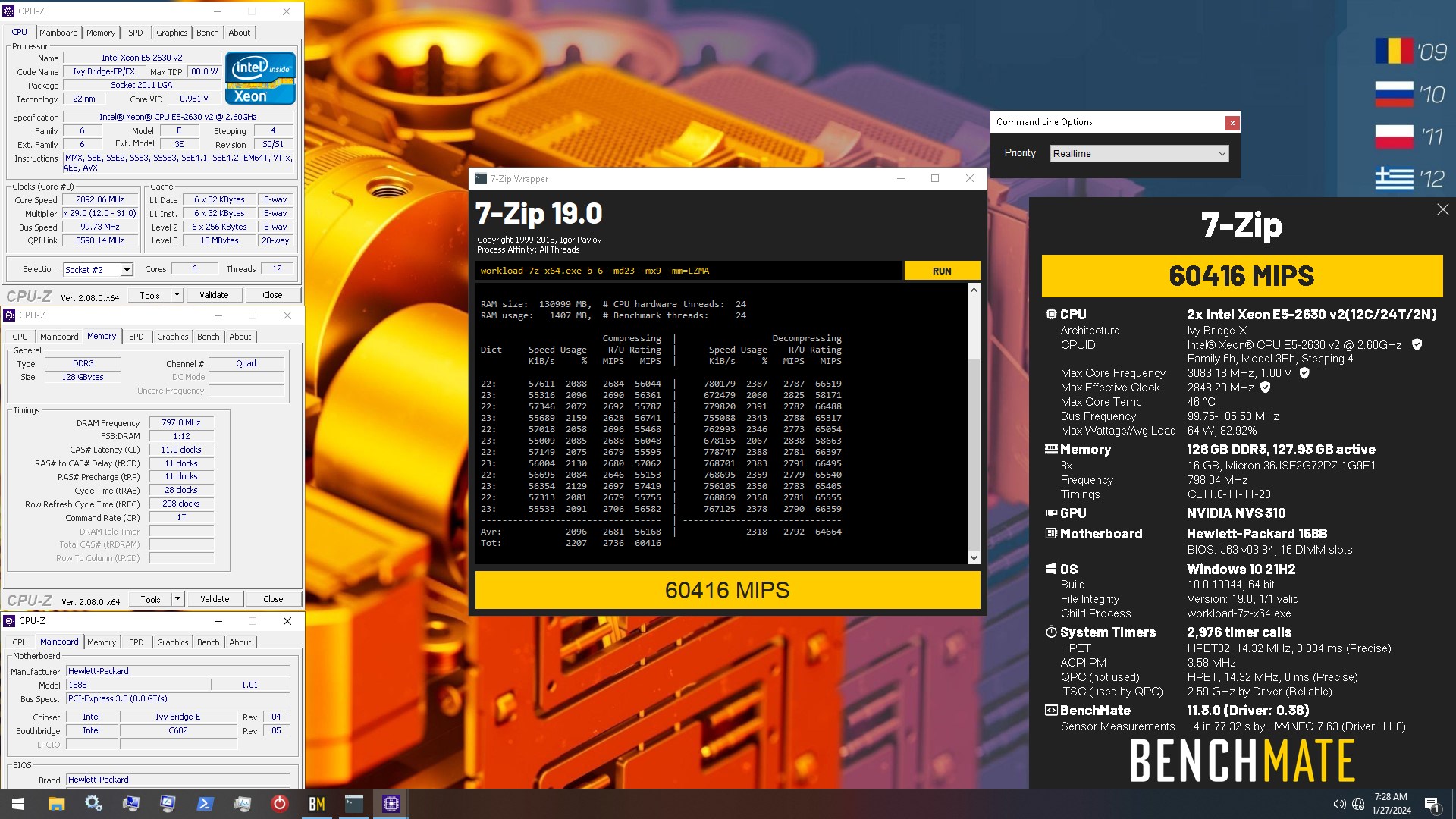Open the Windows Start menu
Image resolution: width=1456 pixels, height=819 pixels.
[x=18, y=804]
